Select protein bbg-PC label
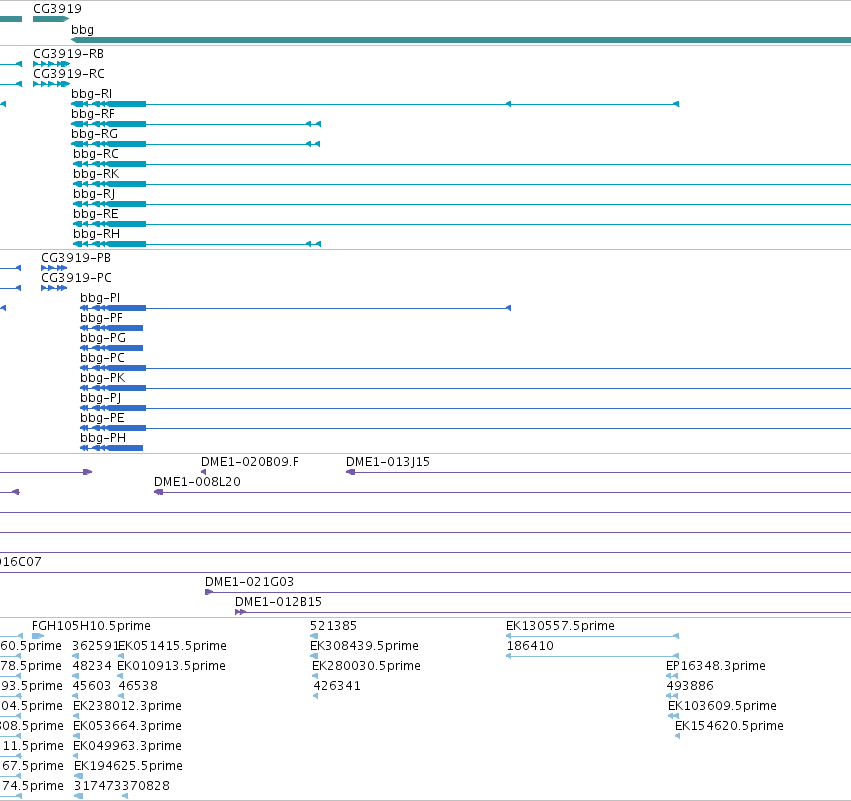The width and height of the screenshot is (851, 801). coord(103,358)
